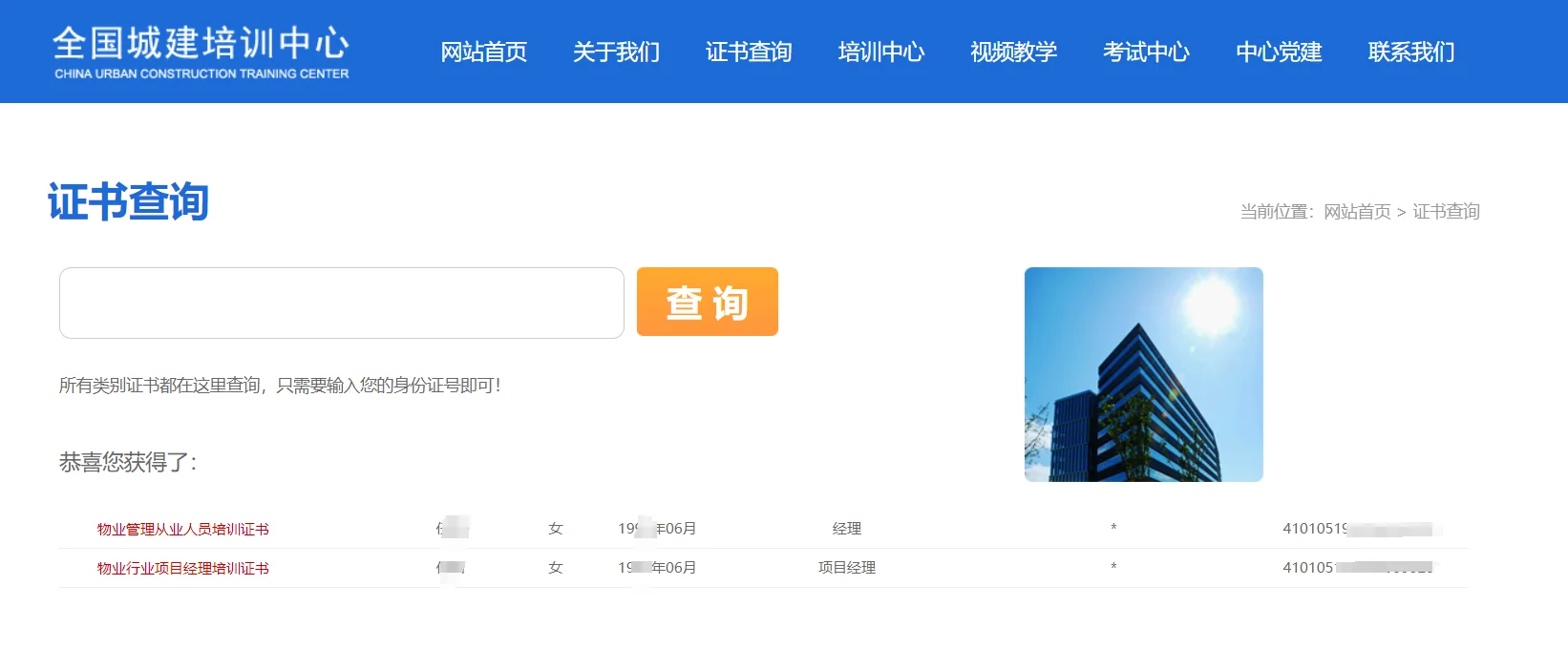Viewport: 1568px width, 670px height.
Task: Click the hint text about entering 身份证号
Action: pyautogui.click(x=280, y=386)
